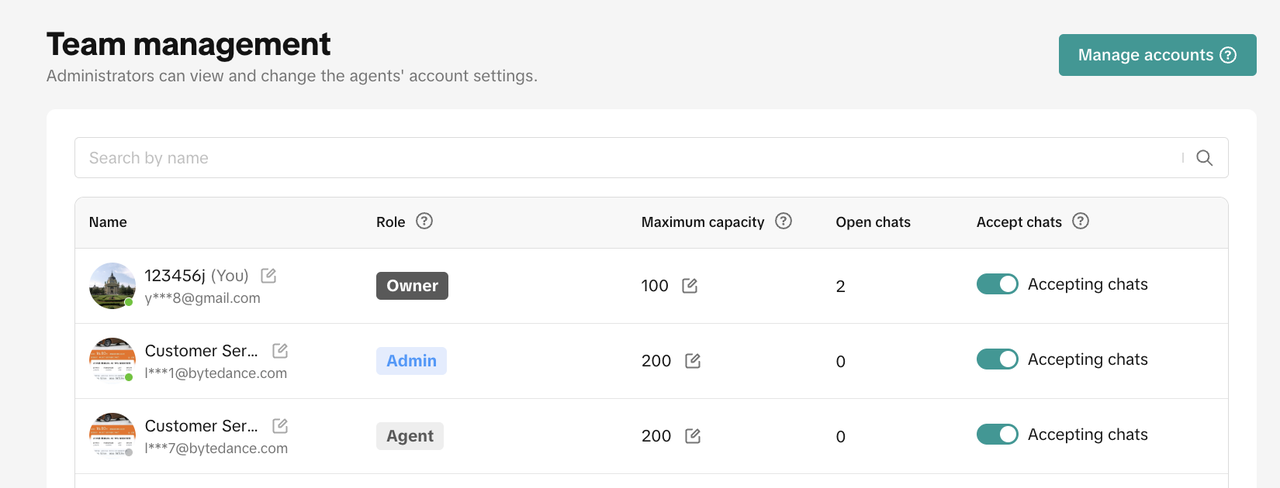Edit the Owner's maximum capacity of 100

(x=689, y=286)
